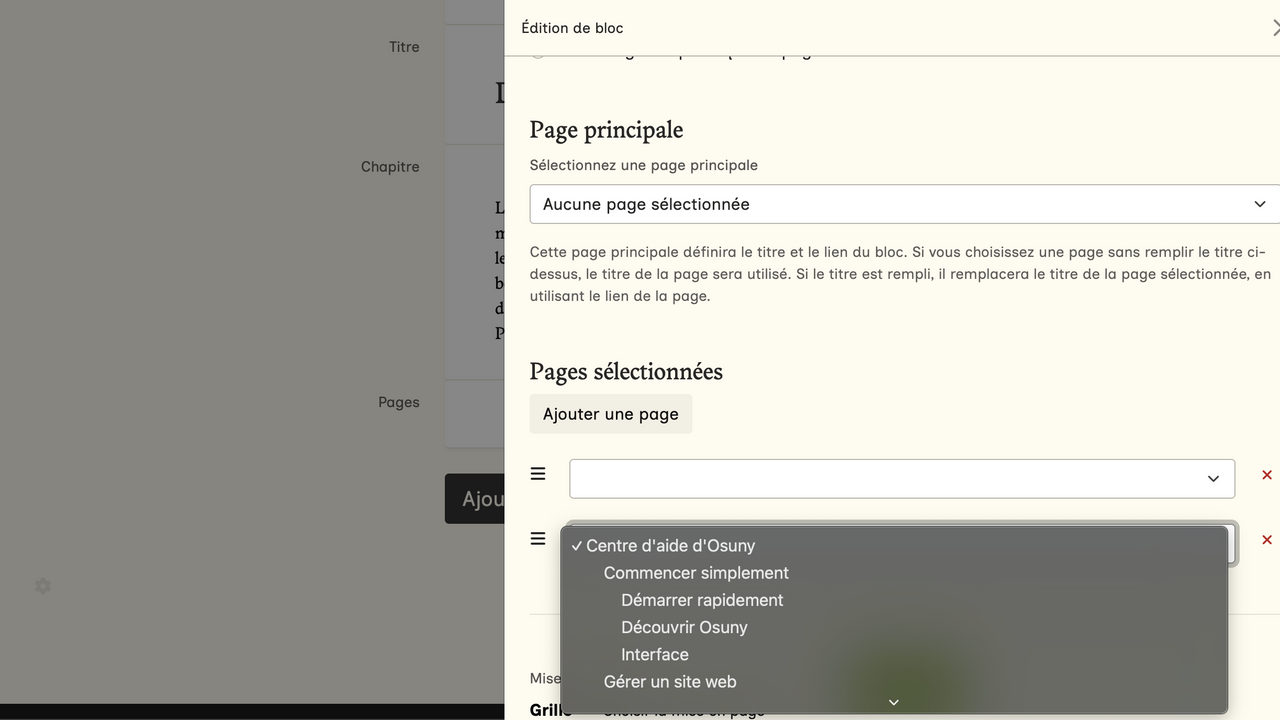This screenshot has height=720, width=1280.
Task: Remove the first selected page with red X
Action: pos(1266,476)
